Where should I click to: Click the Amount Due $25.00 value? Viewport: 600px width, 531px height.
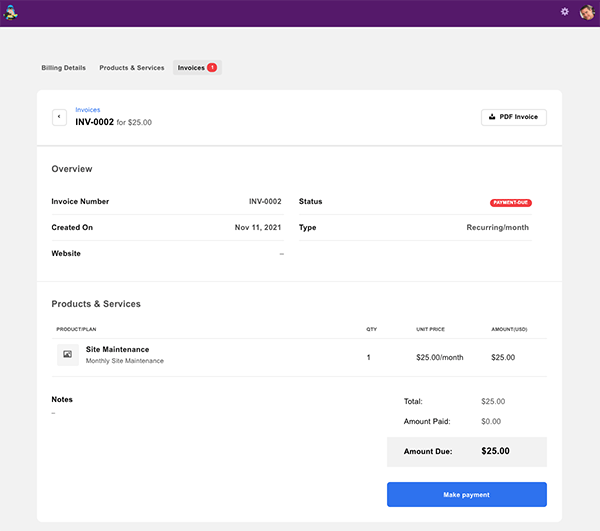tap(495, 451)
